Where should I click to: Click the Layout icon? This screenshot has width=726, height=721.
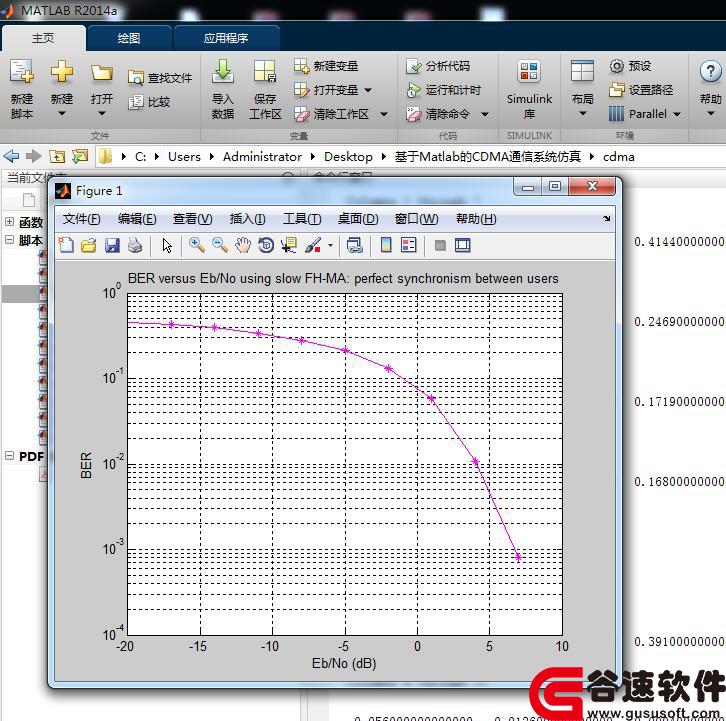click(582, 72)
